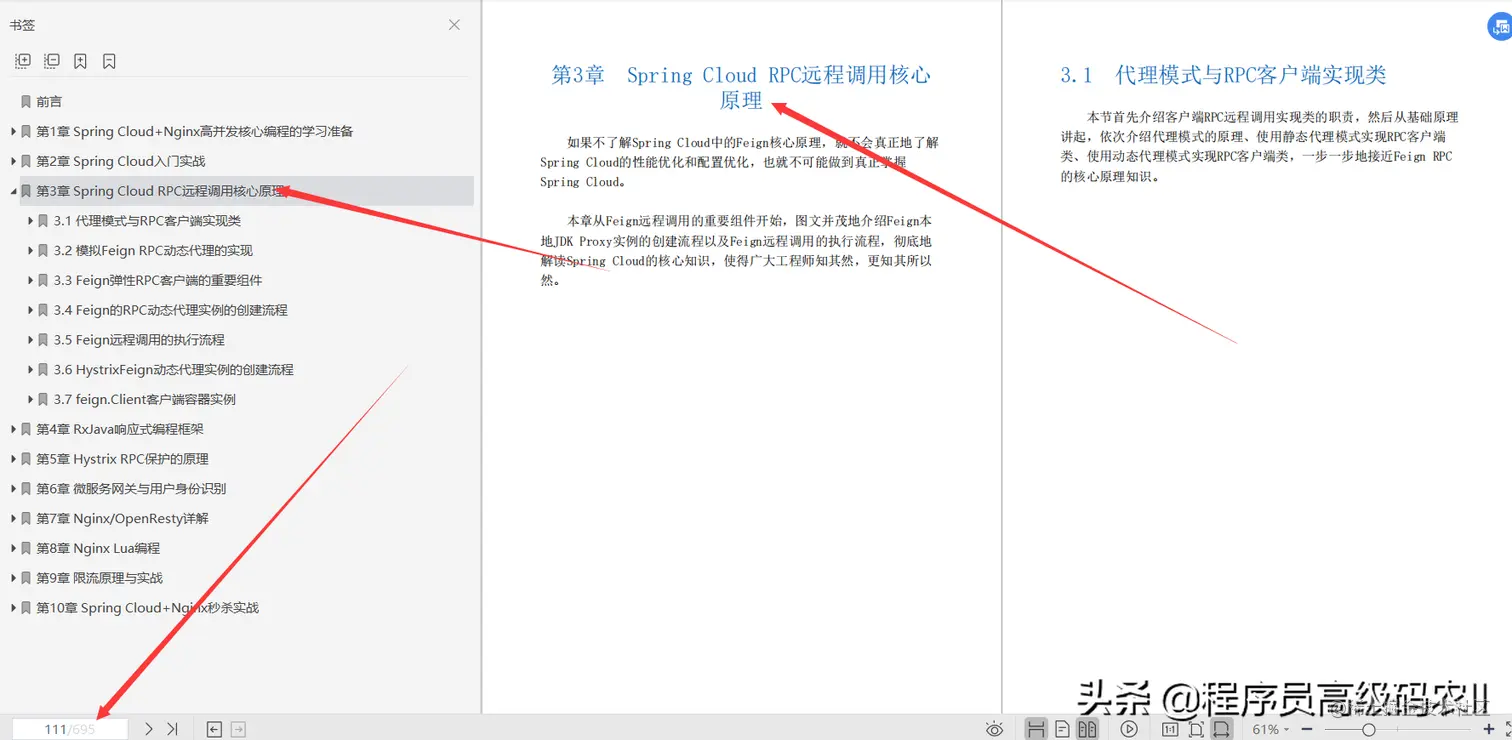Expand chapter 3.1 代理模式与RPC客户端实现类 bookmark
1512x740 pixels.
(30, 220)
